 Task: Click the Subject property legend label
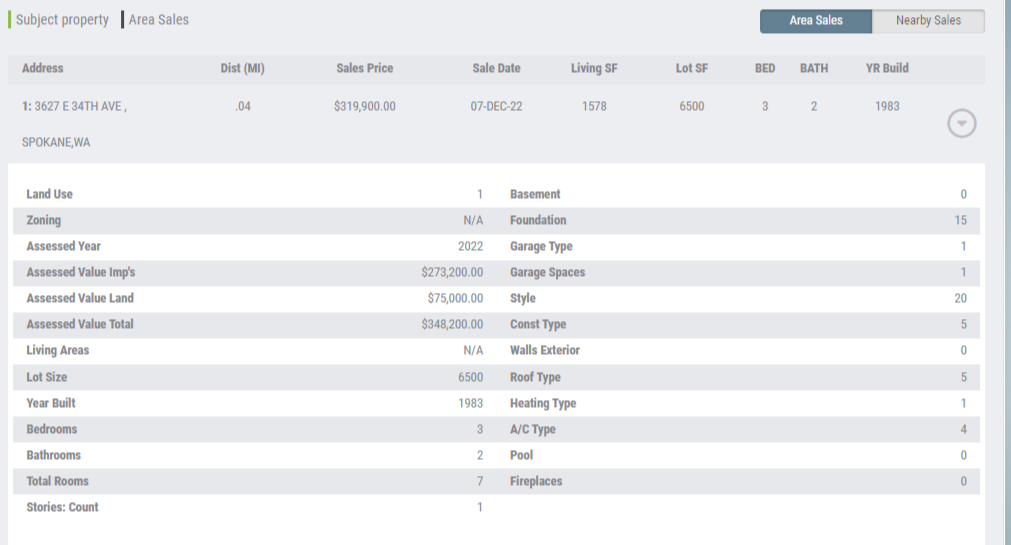(62, 20)
